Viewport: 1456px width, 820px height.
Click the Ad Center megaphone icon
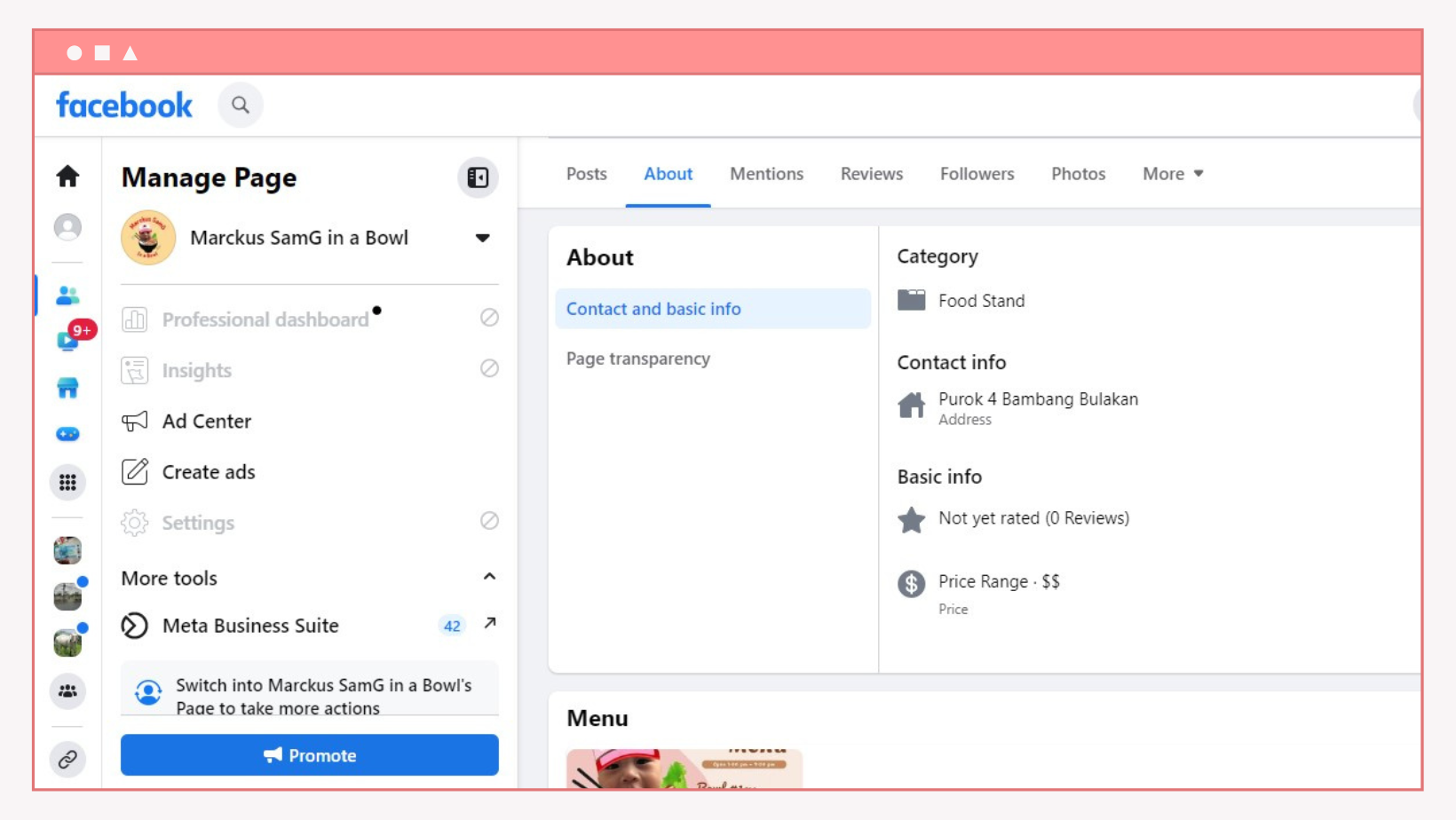[x=135, y=421]
